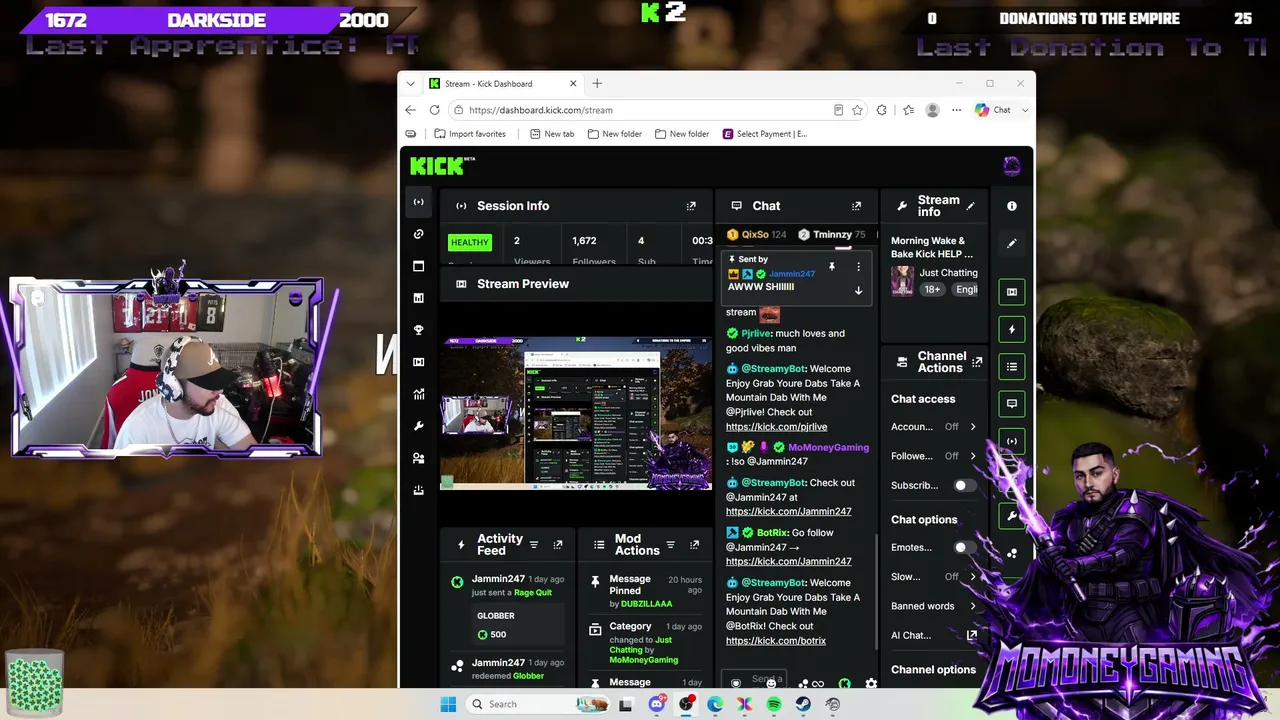This screenshot has height=720, width=1280.
Task: Open the Stream section in Kick's left sidebar
Action: [419, 202]
